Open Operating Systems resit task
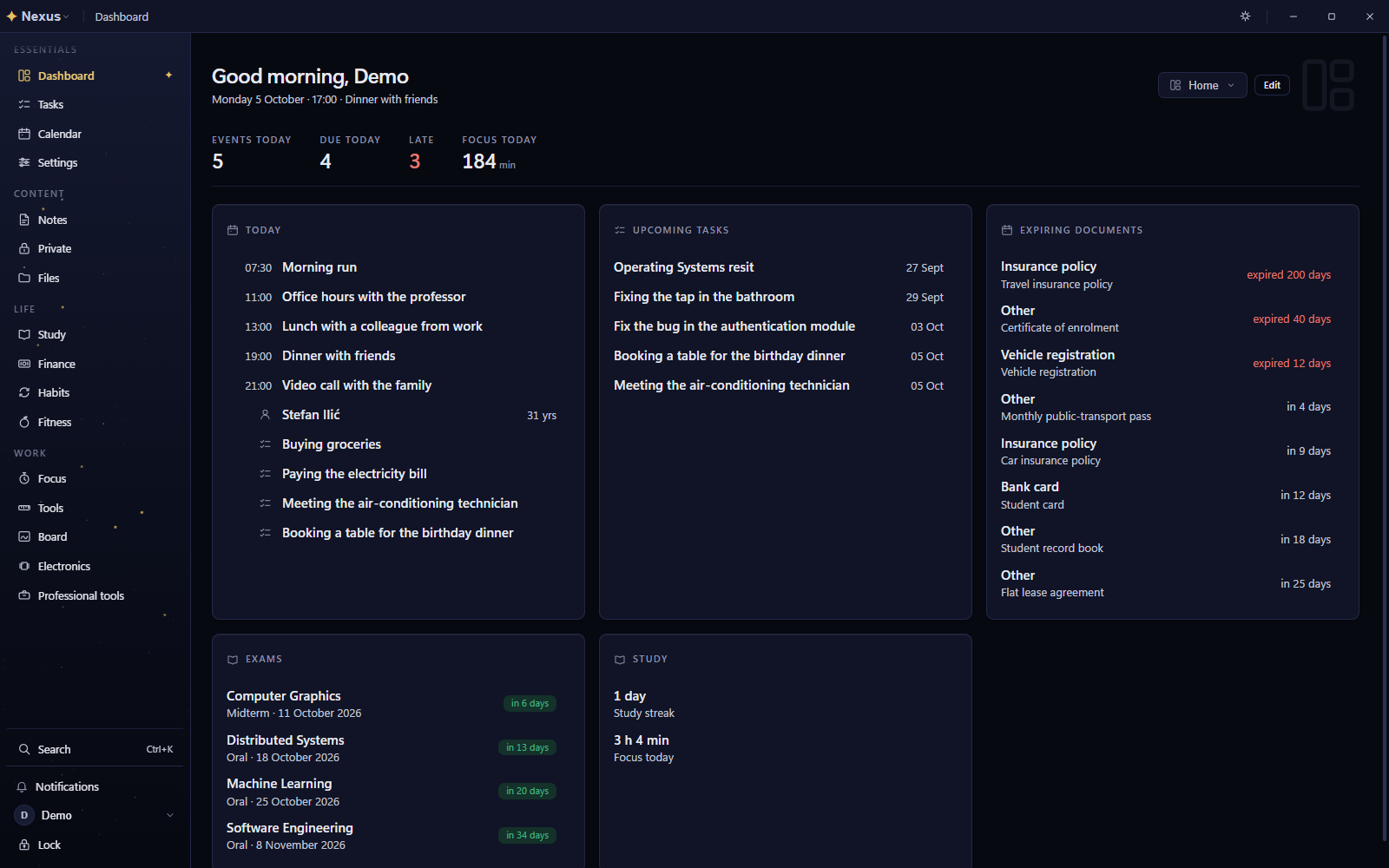 click(779, 267)
